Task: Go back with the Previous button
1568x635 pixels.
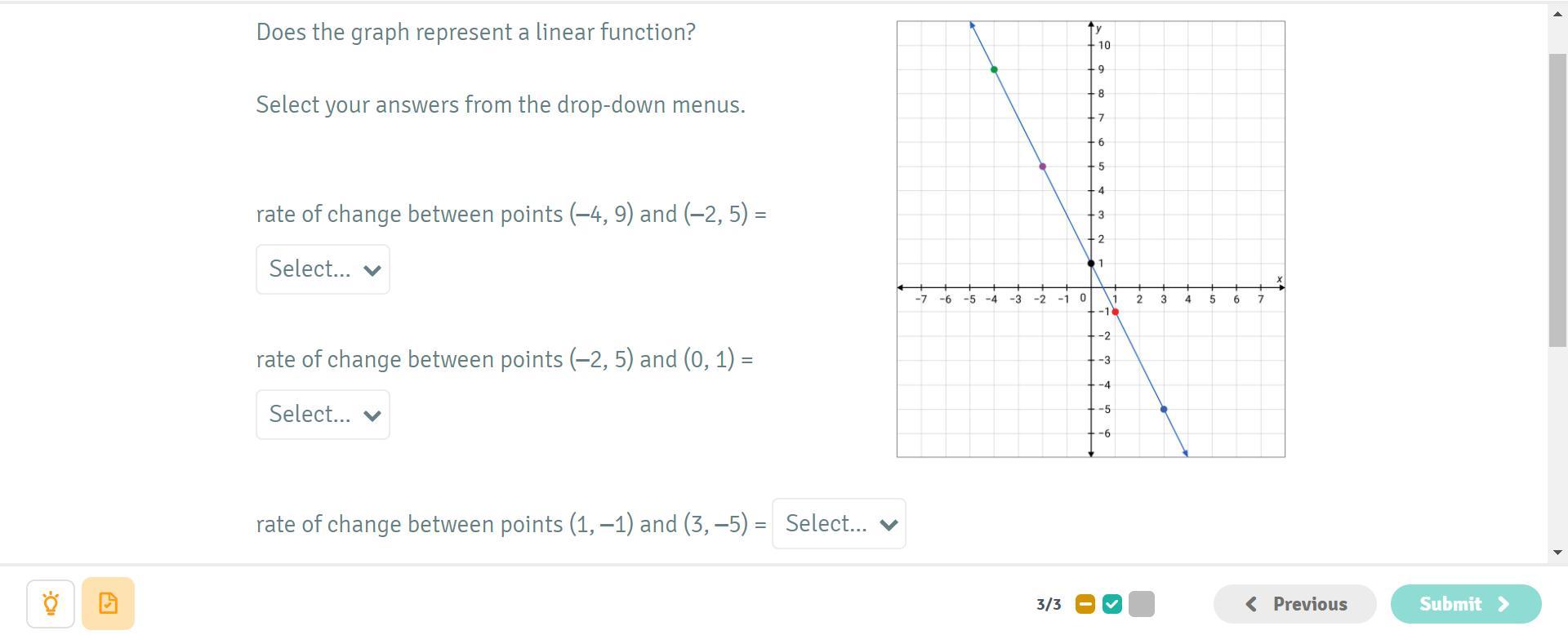Action: [1294, 604]
